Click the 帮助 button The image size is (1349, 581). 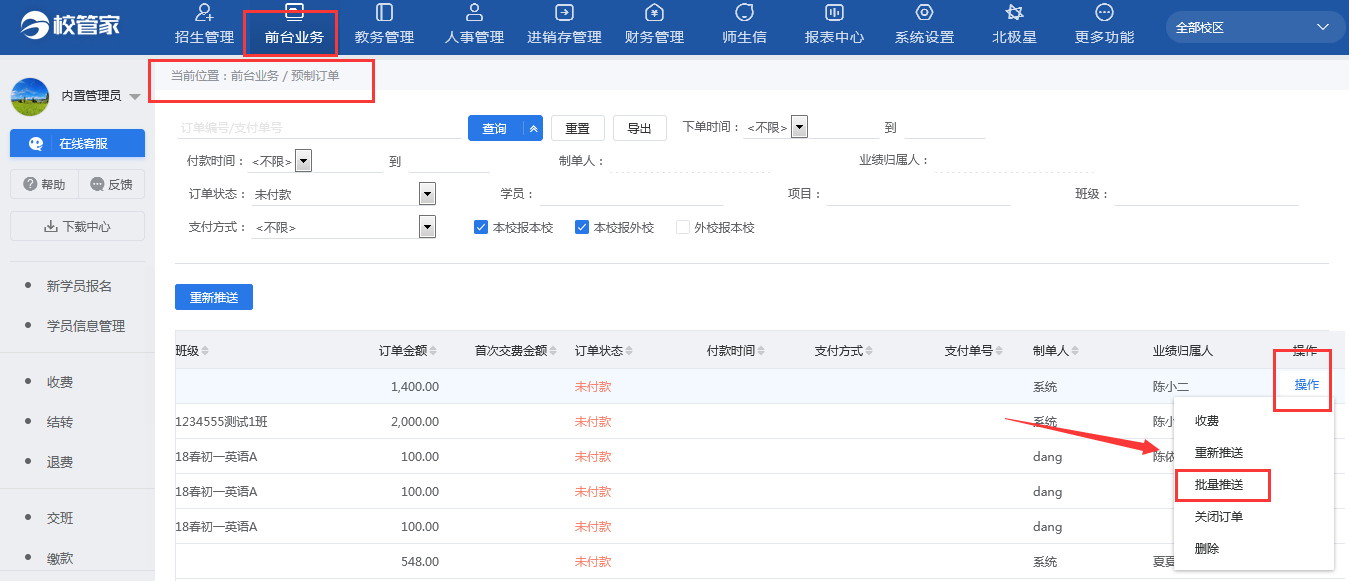[44, 184]
